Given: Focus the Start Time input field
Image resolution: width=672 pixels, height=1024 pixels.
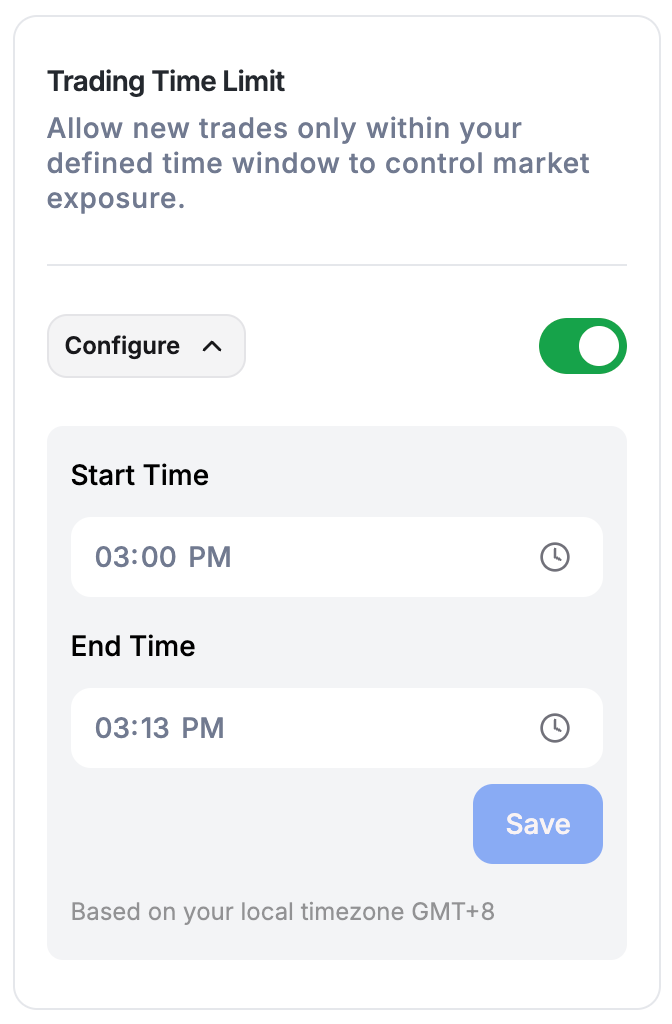Looking at the screenshot, I should click(x=336, y=557).
